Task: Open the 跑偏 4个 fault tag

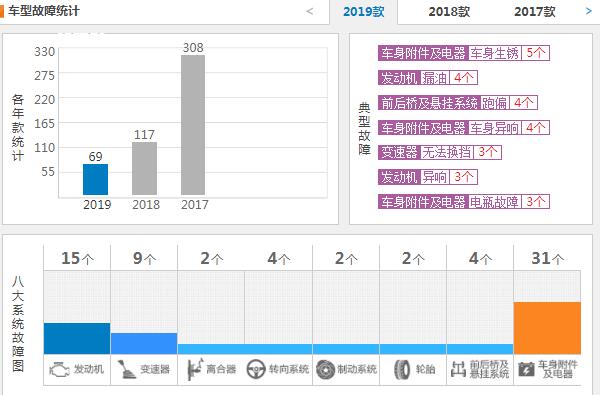Action: pos(458,103)
